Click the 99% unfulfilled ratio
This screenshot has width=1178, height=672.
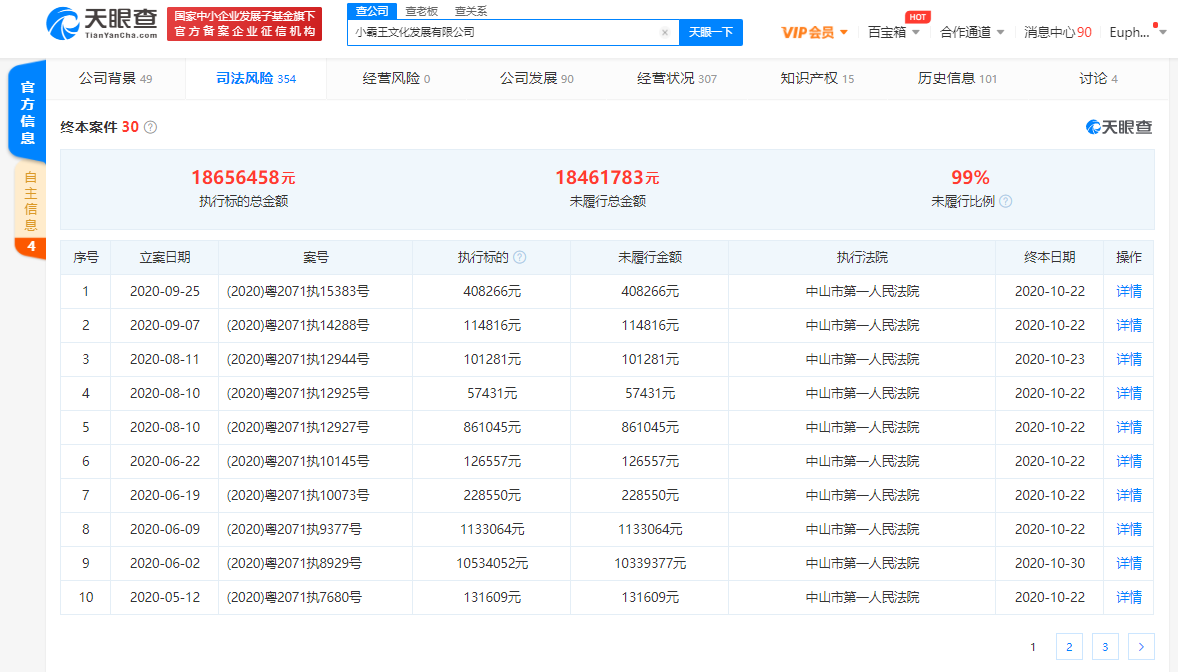point(970,177)
